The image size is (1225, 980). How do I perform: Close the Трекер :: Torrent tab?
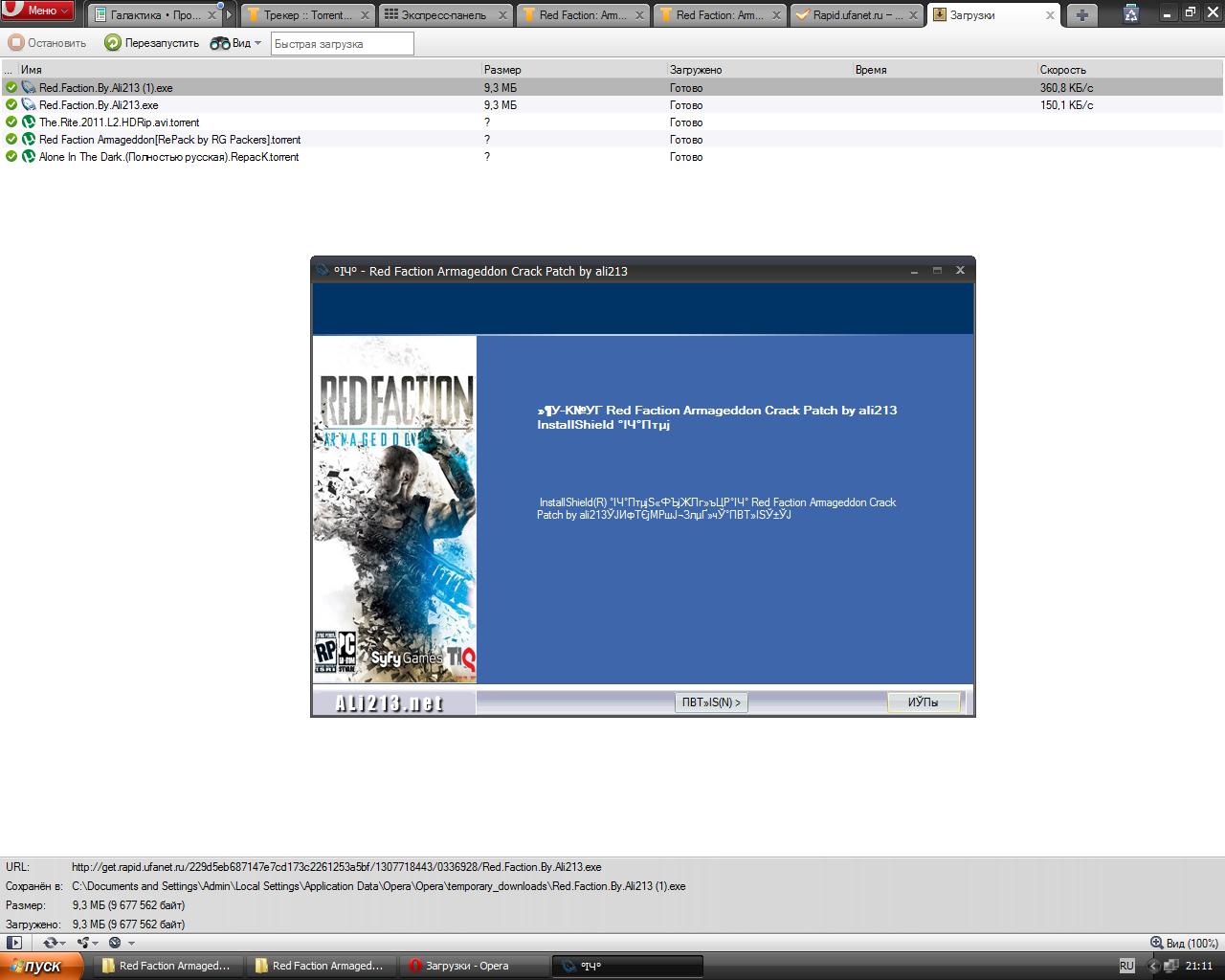[x=365, y=15]
